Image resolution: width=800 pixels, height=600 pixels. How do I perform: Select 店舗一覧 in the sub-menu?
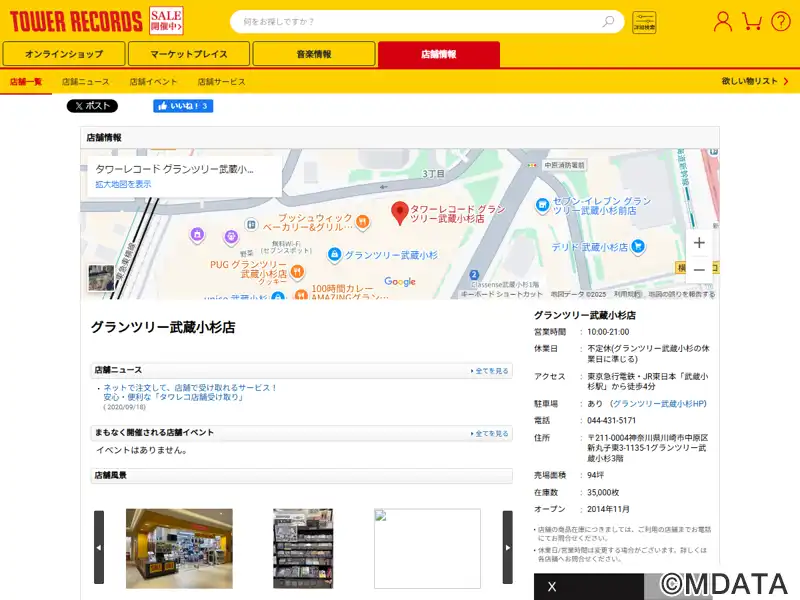26,82
